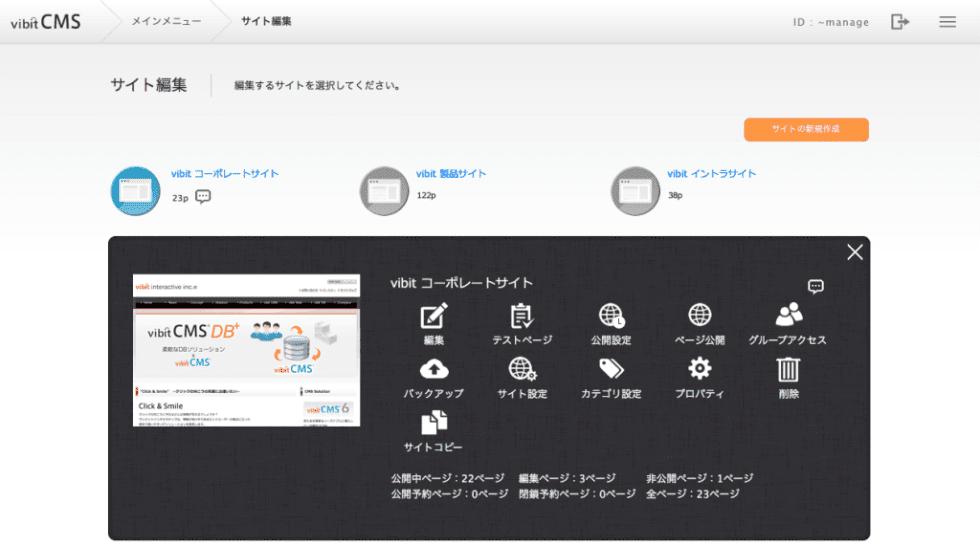
Task: Click the 公開予約ページ：0ページ text
Action: click(x=449, y=494)
